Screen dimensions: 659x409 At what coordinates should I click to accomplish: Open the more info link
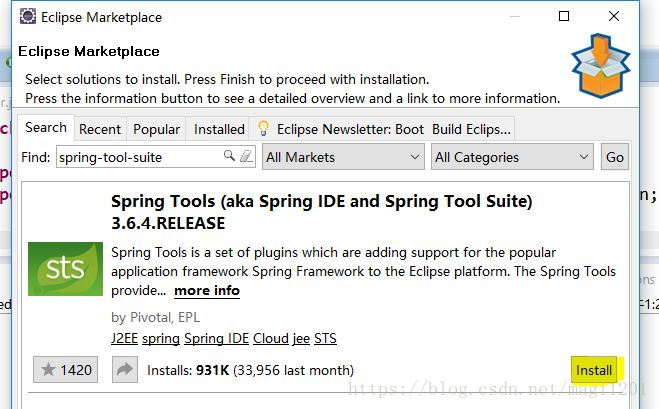pos(207,290)
